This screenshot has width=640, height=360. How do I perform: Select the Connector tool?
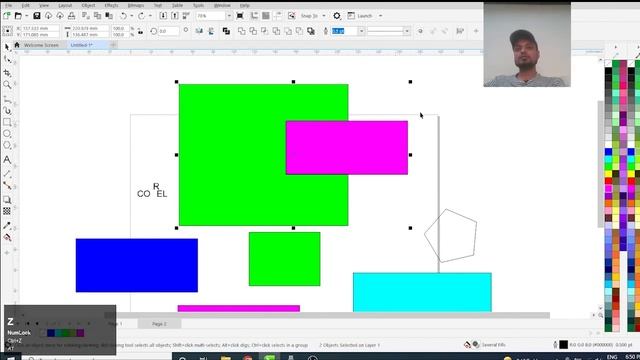click(x=7, y=185)
